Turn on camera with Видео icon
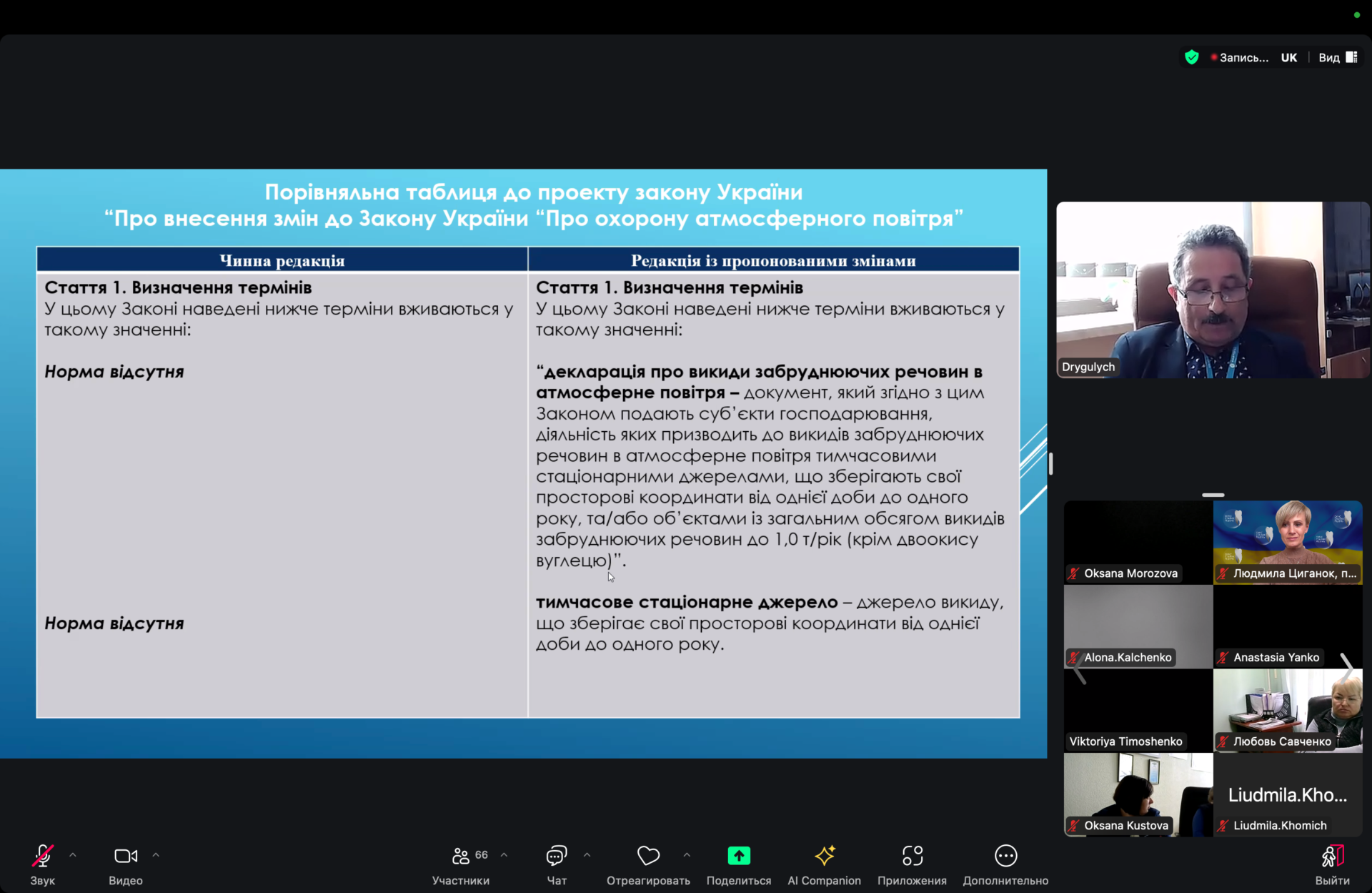This screenshot has height=893, width=1372. (x=126, y=856)
